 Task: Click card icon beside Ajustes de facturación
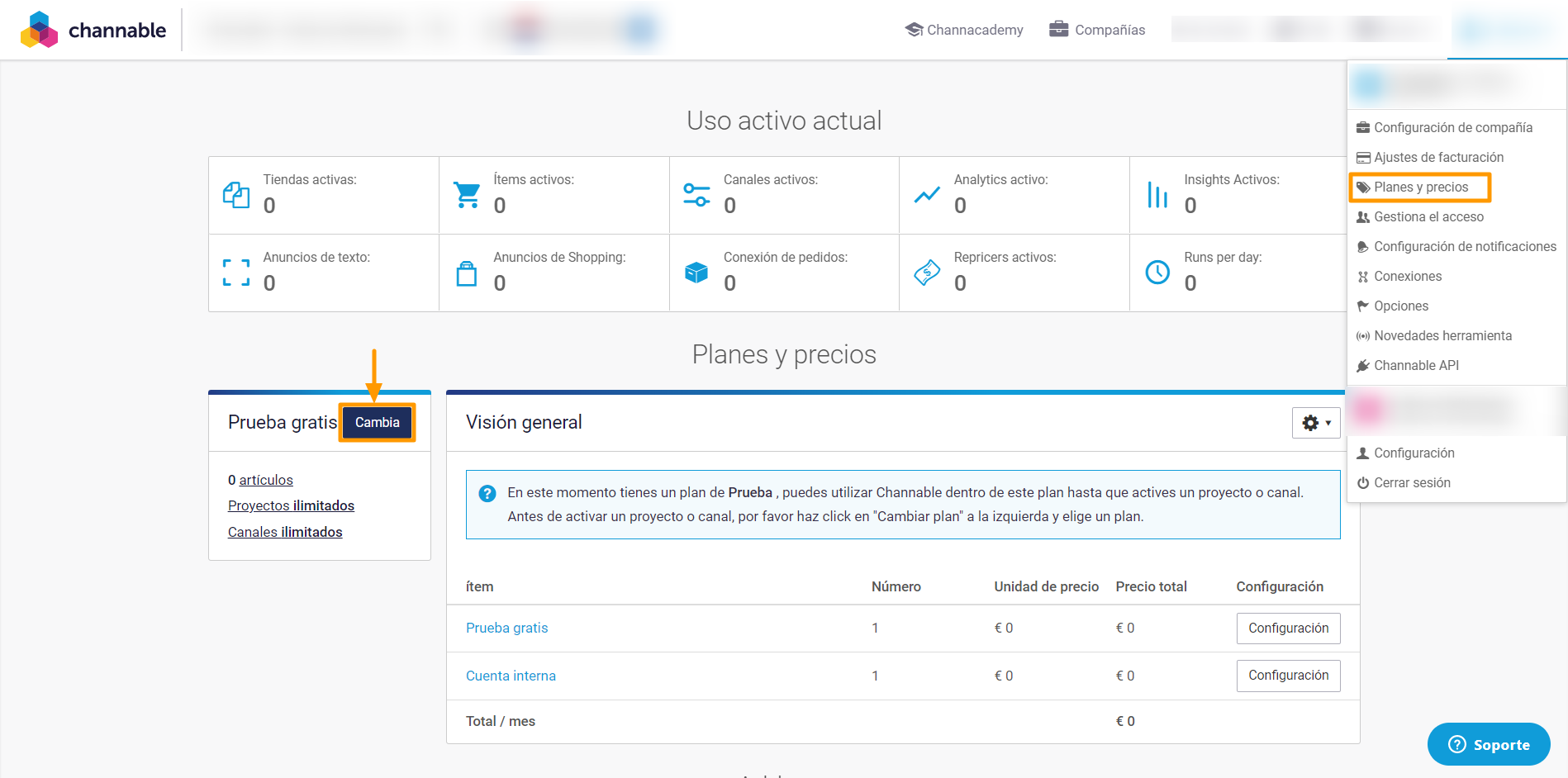(1363, 158)
